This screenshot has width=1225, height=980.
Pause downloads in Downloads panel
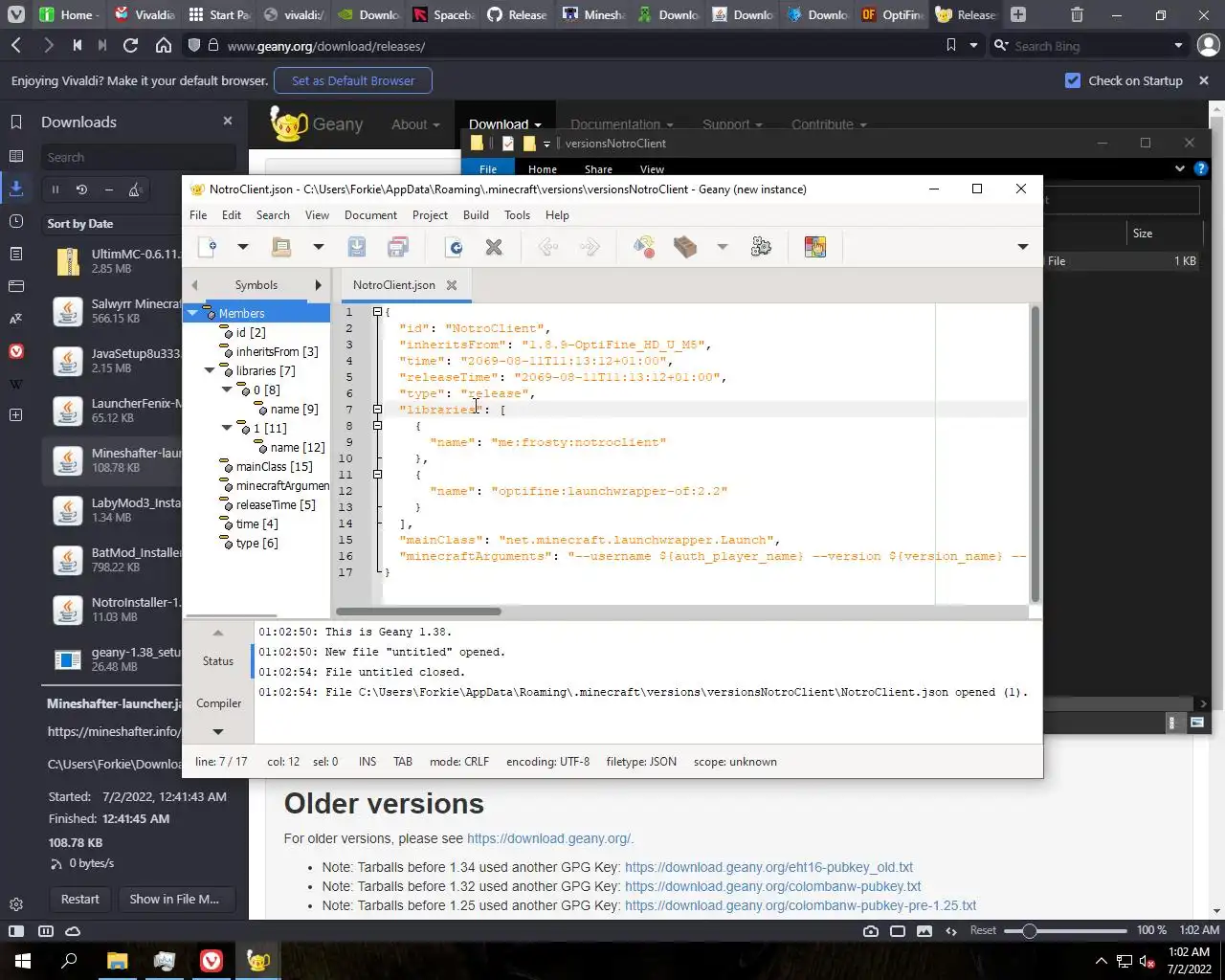coord(56,189)
